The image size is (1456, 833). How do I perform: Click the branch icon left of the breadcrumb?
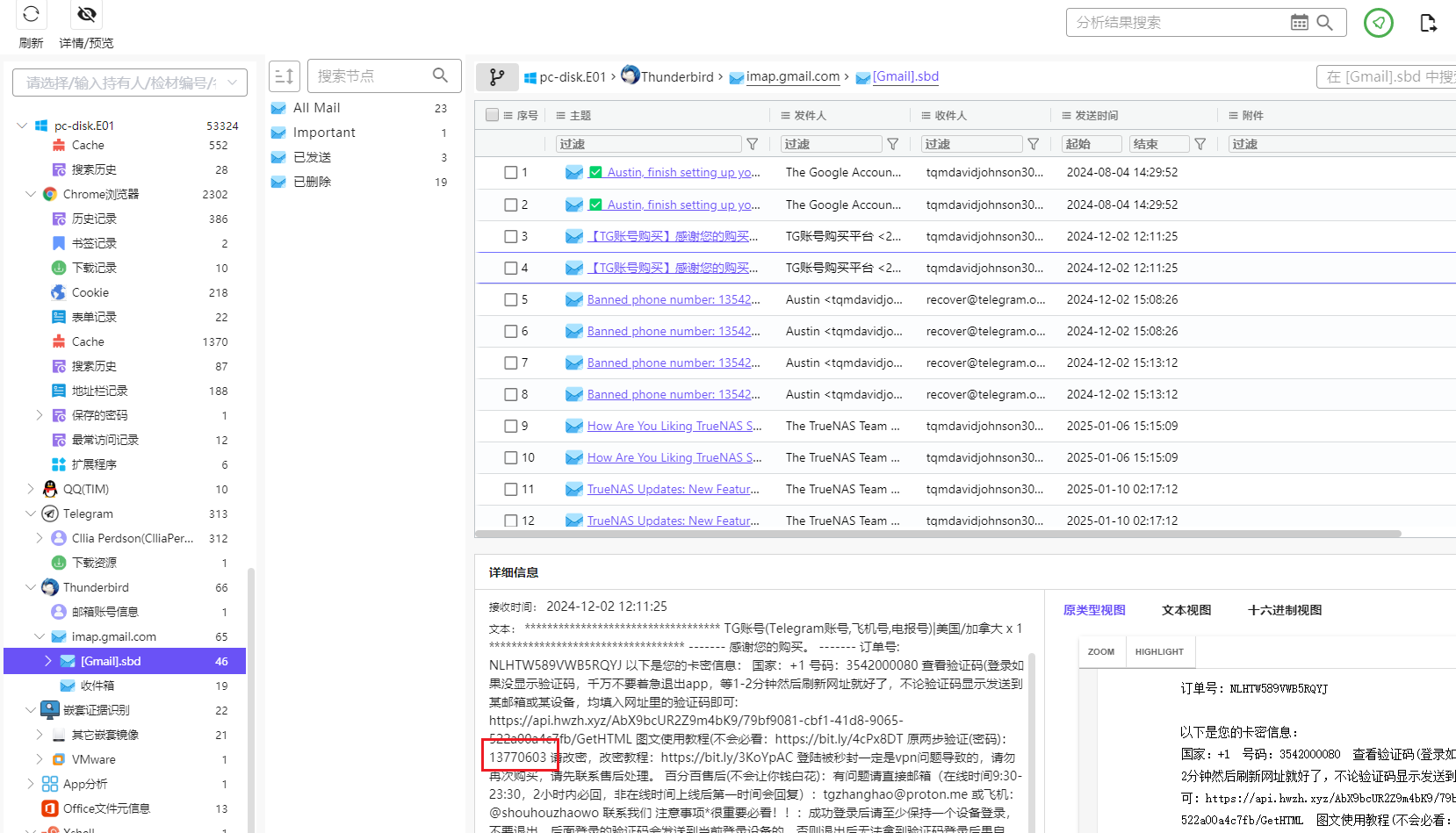click(497, 77)
